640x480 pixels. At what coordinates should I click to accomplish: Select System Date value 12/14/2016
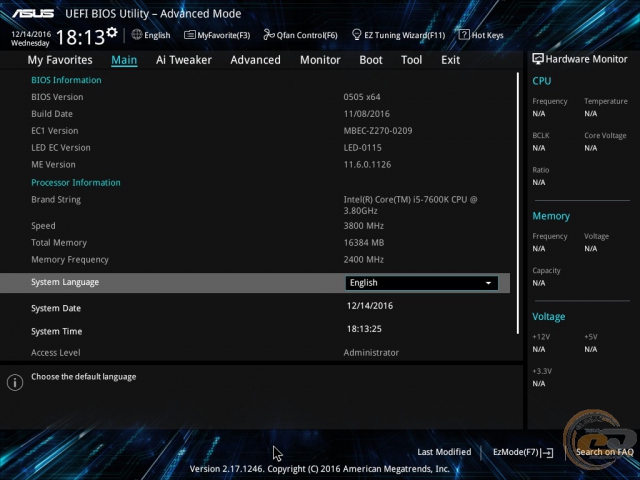click(x=370, y=306)
